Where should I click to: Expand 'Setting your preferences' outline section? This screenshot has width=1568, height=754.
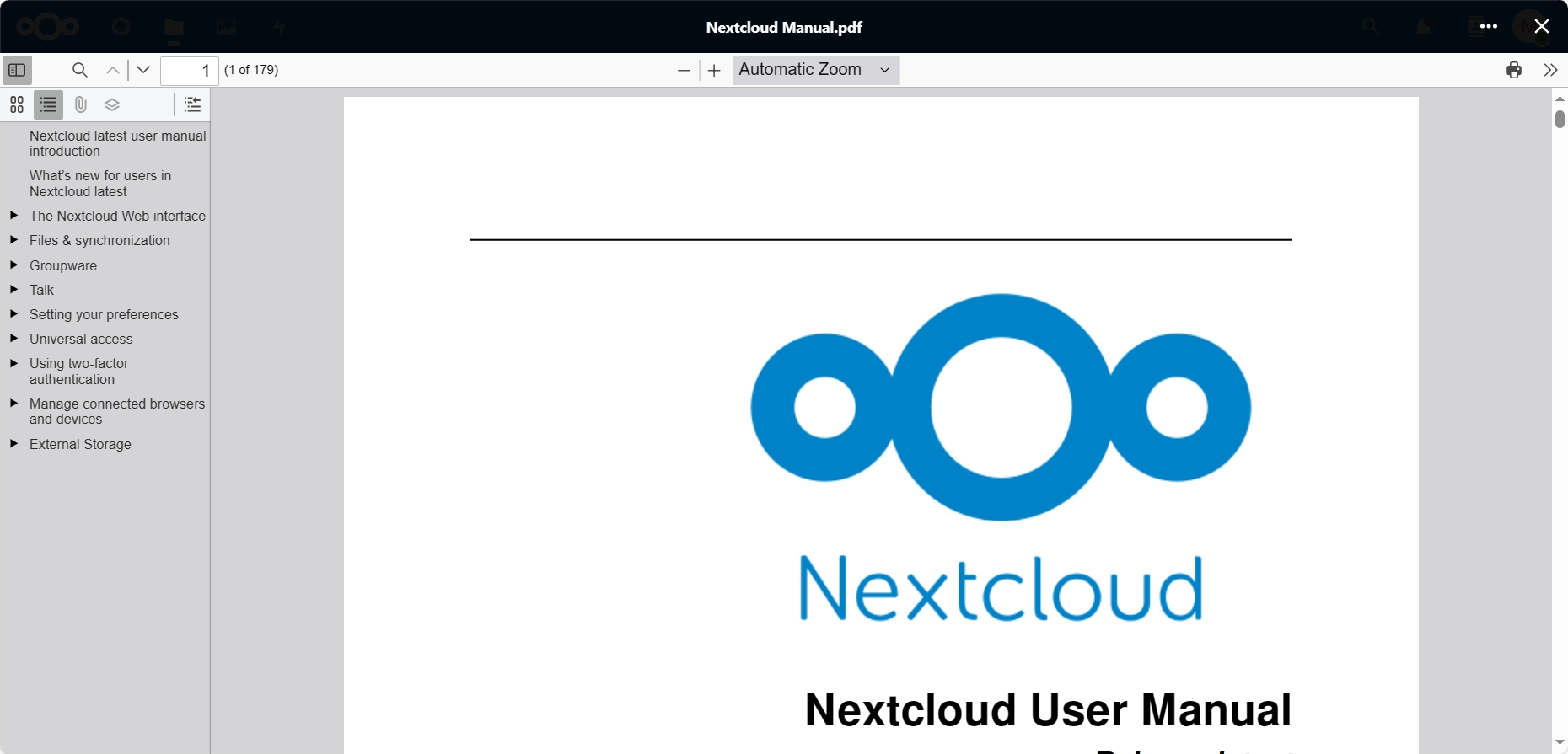(x=13, y=314)
